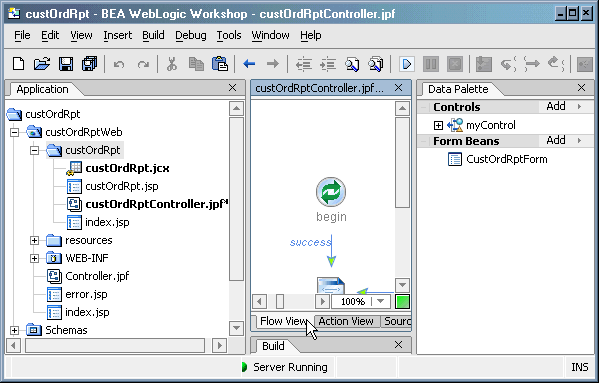Switch to the Flow View tab
The image size is (599, 383).
[x=283, y=322]
